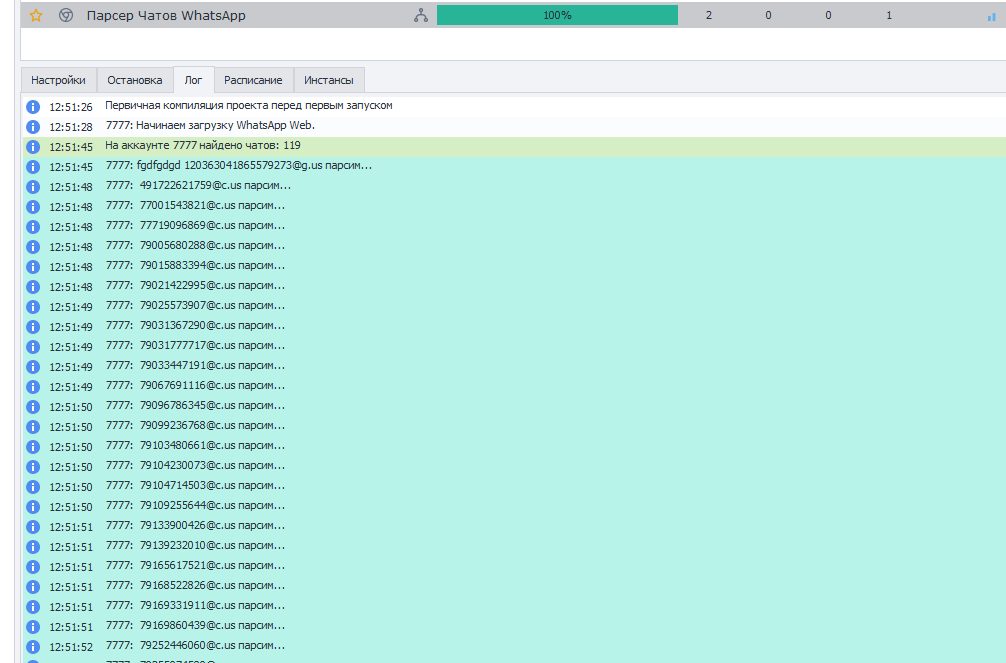Click the info icon of the Первичная компиляция log entry
The width and height of the screenshot is (1006, 663).
[33, 107]
